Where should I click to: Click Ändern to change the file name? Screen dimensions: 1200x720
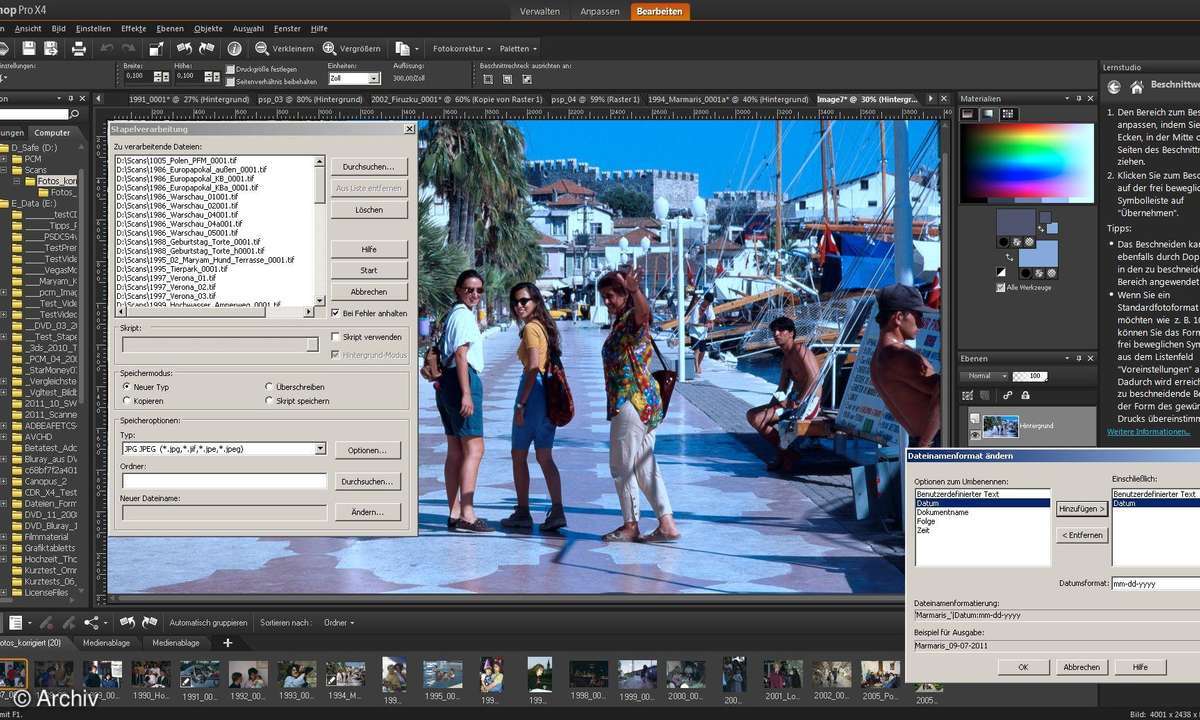368,512
